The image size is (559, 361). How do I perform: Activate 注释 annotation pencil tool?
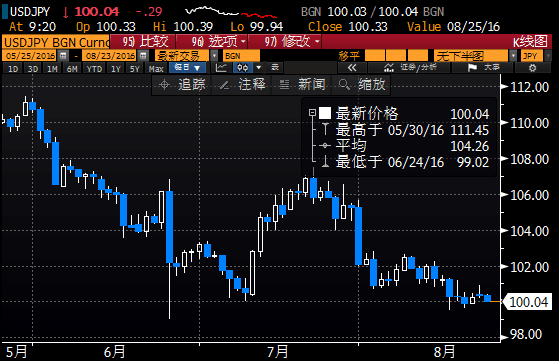tap(242, 85)
